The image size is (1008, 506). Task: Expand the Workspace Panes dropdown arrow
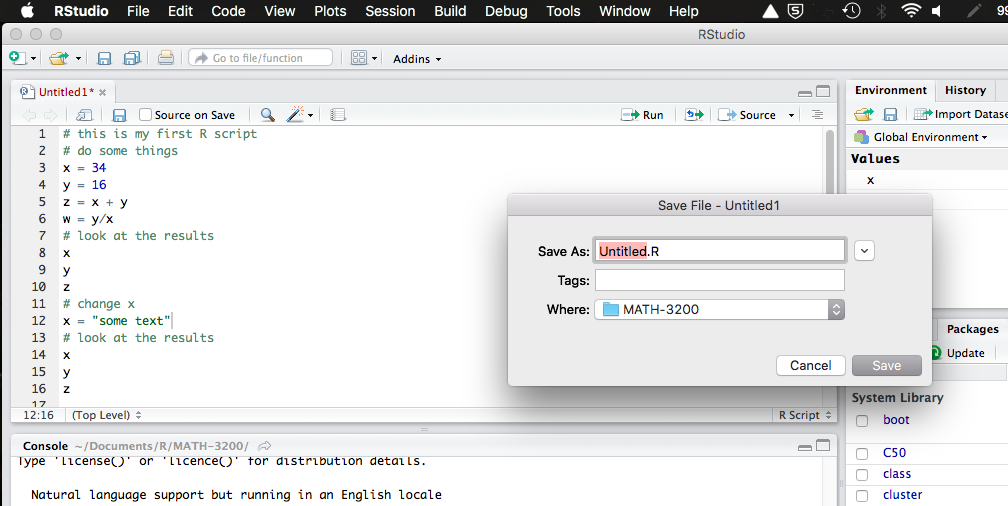coord(375,59)
